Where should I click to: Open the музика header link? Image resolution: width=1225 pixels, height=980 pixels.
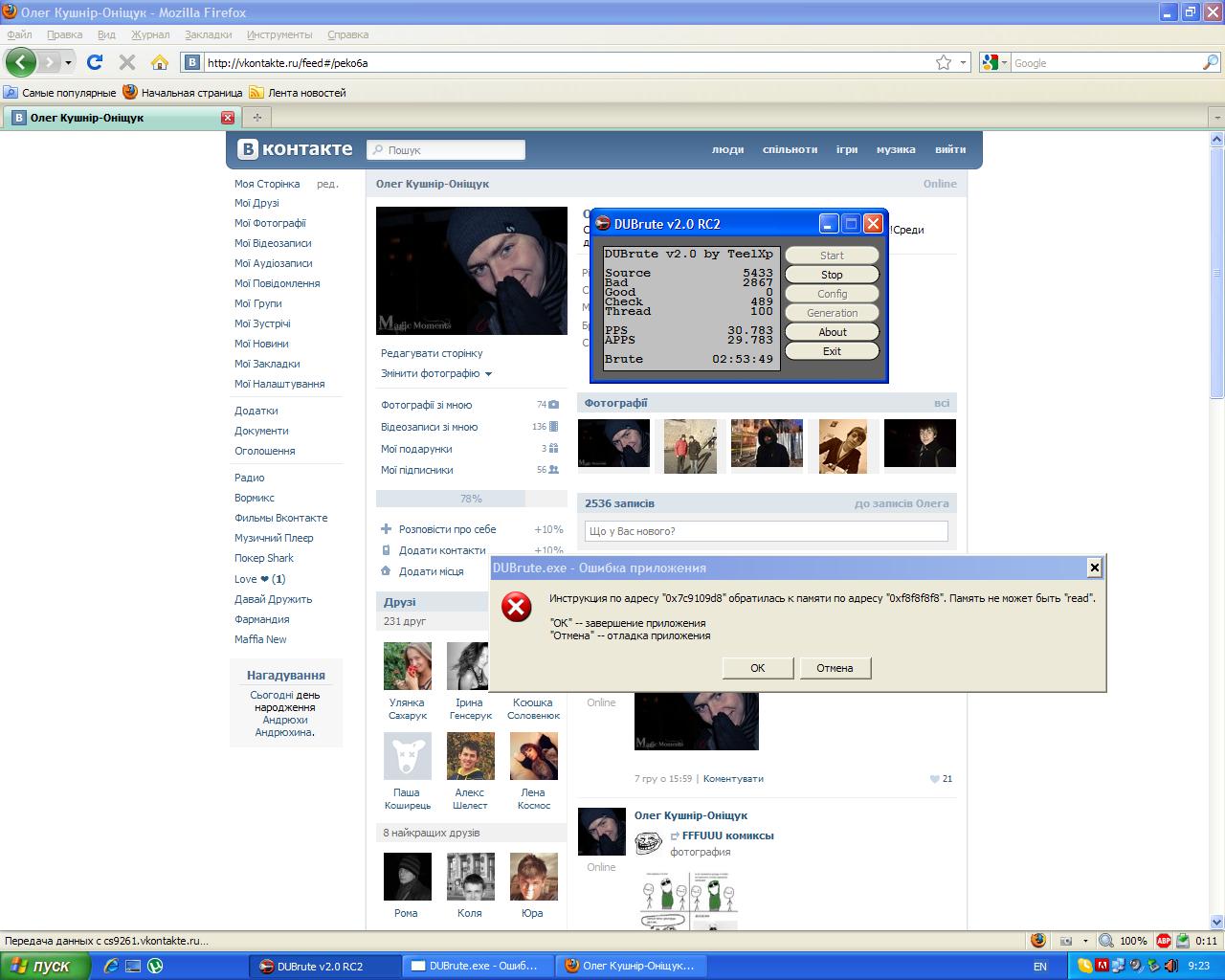[x=896, y=149]
